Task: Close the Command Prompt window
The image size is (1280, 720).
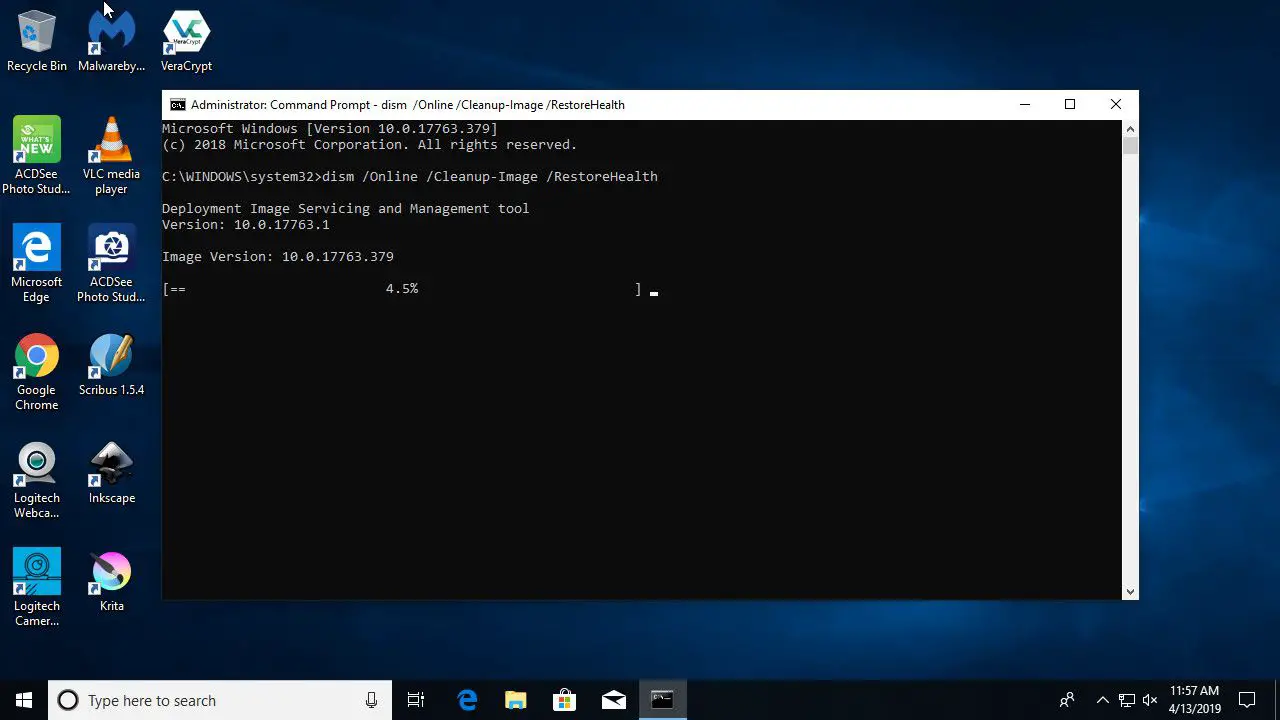Action: pyautogui.click(x=1116, y=104)
